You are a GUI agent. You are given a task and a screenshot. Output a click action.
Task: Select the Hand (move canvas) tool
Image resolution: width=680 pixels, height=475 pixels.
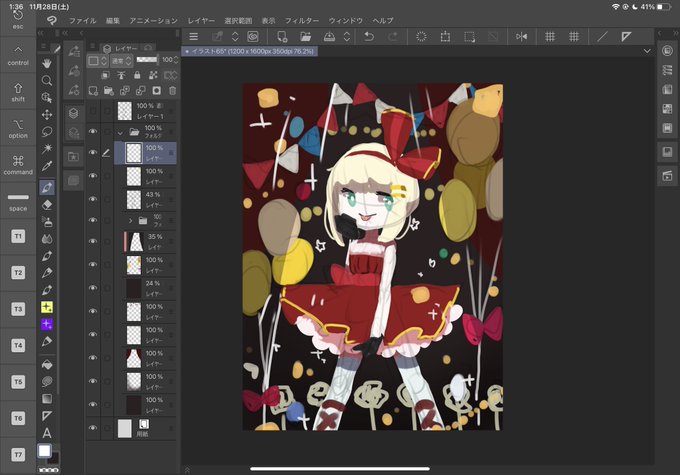pyautogui.click(x=47, y=63)
